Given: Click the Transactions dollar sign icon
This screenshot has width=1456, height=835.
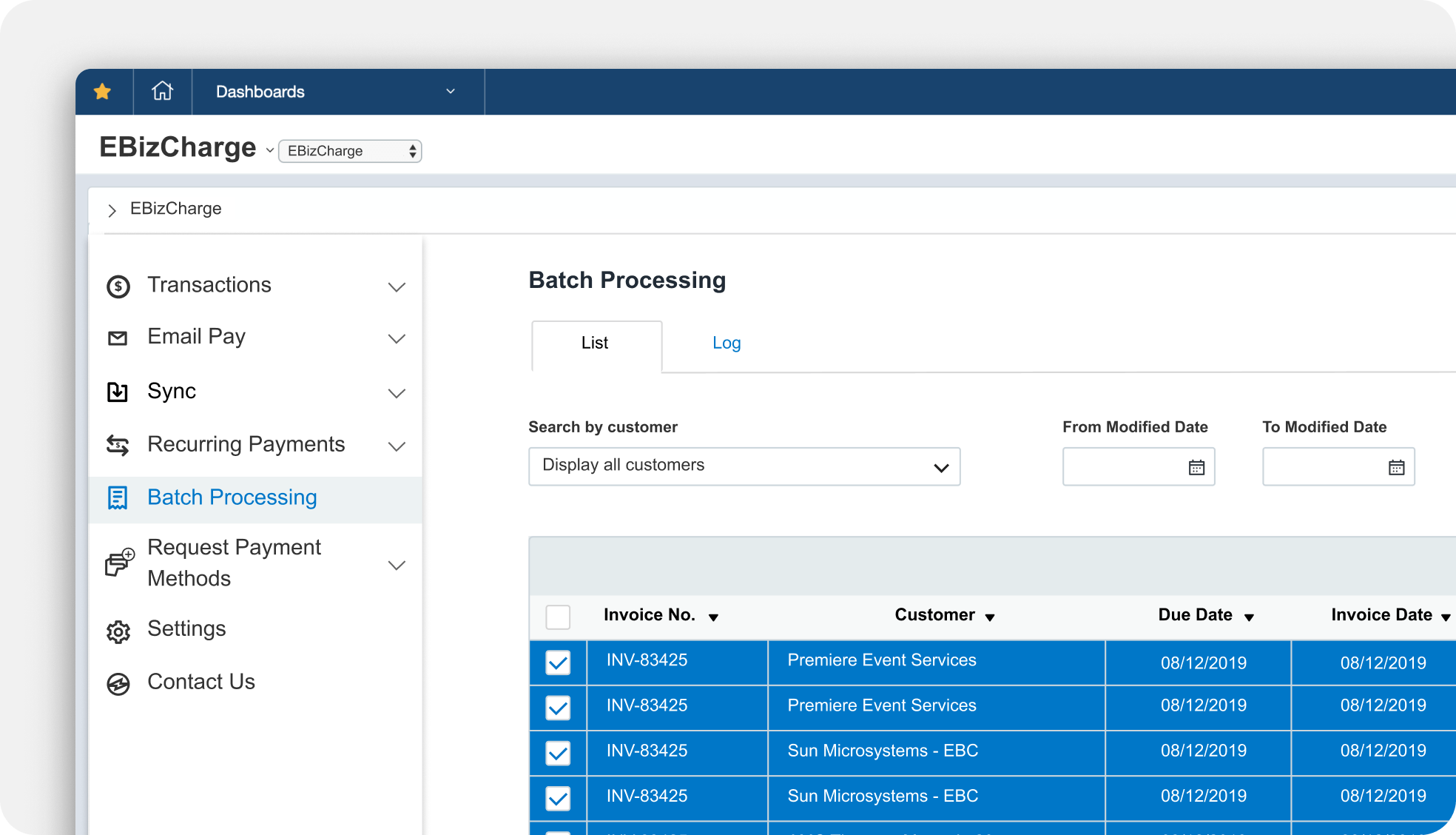Looking at the screenshot, I should [x=118, y=286].
